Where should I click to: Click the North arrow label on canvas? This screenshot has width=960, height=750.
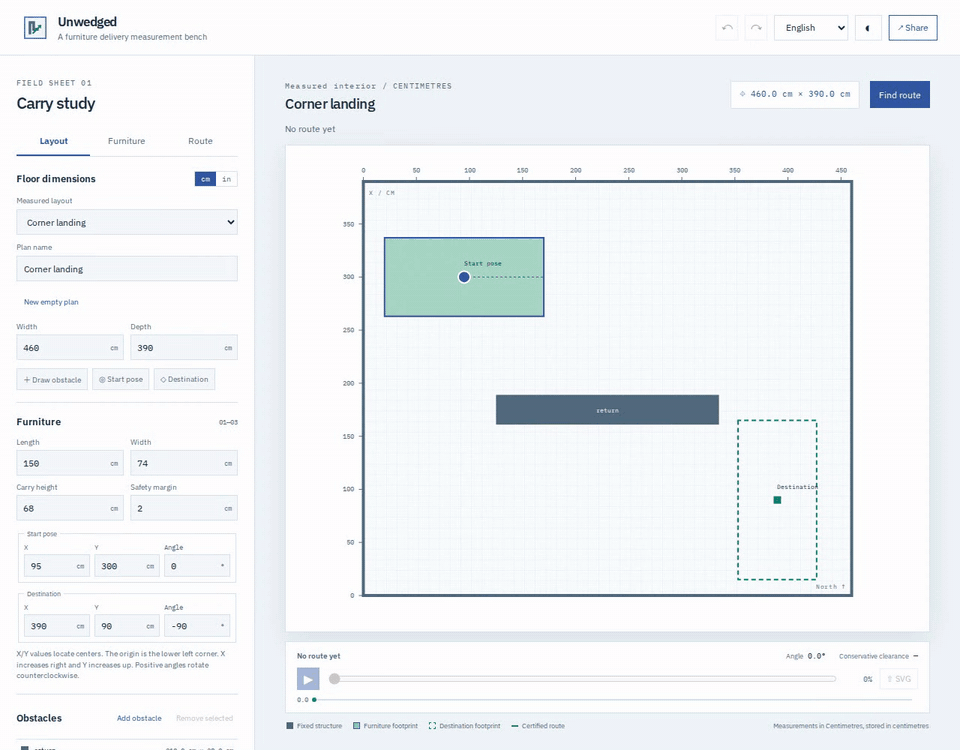coord(830,587)
